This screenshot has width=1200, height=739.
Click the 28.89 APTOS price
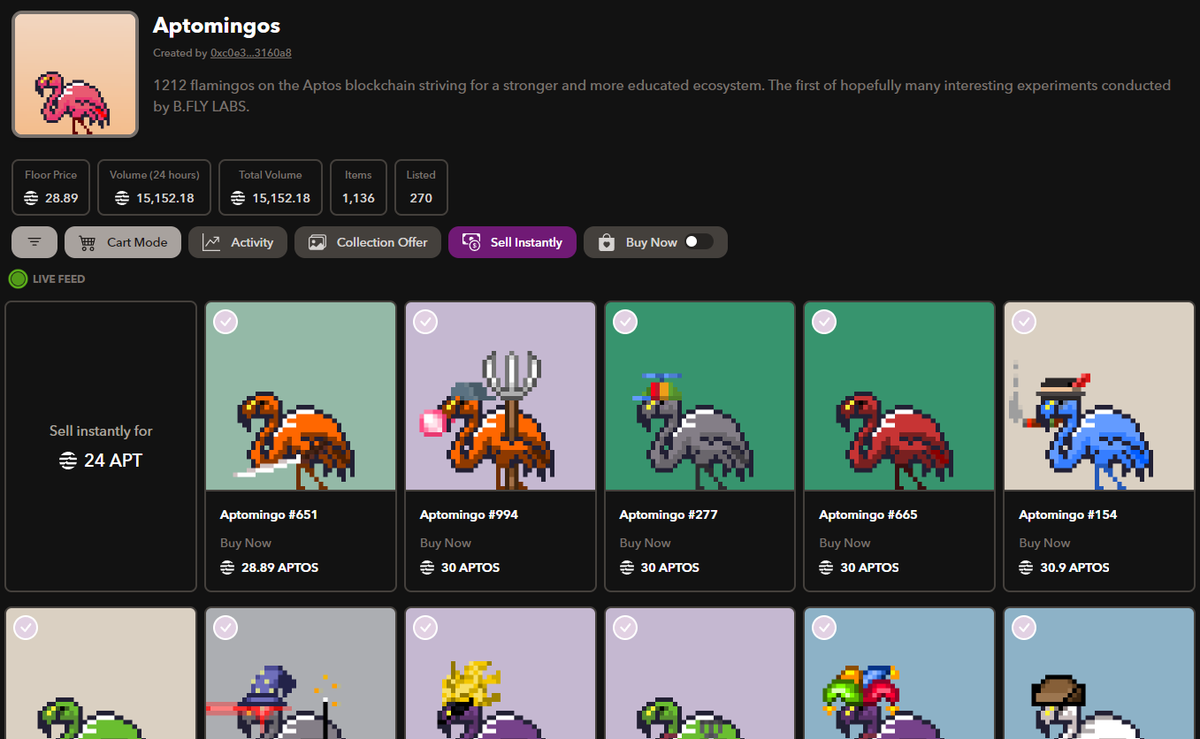(x=279, y=567)
